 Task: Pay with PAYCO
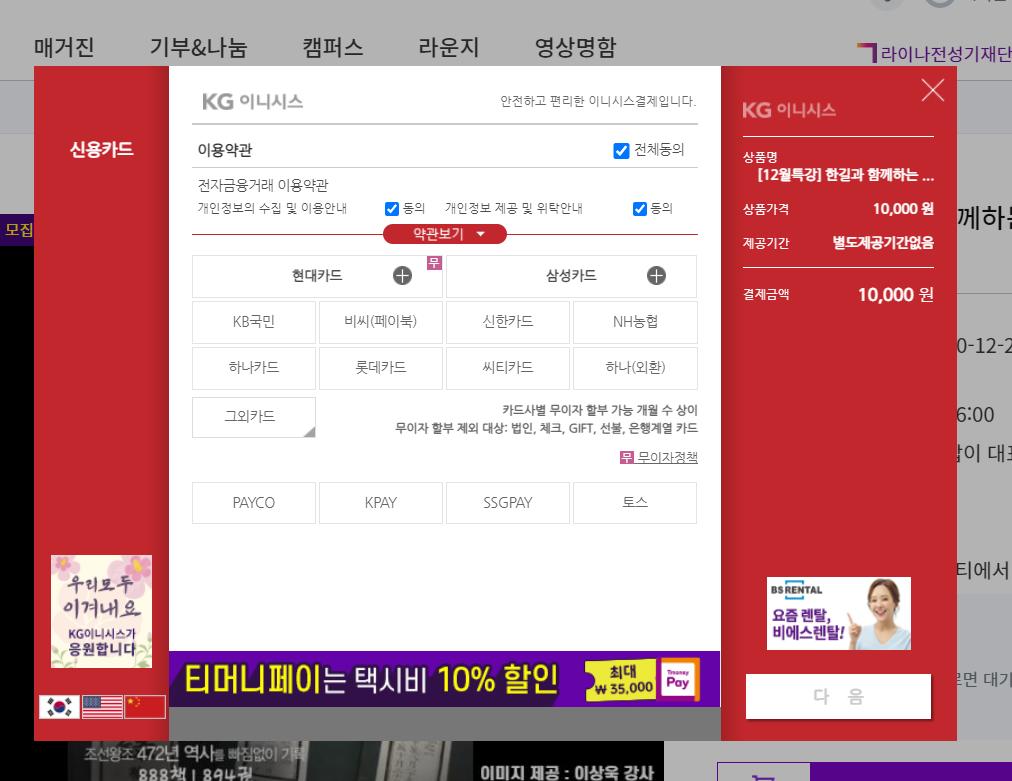(x=254, y=503)
